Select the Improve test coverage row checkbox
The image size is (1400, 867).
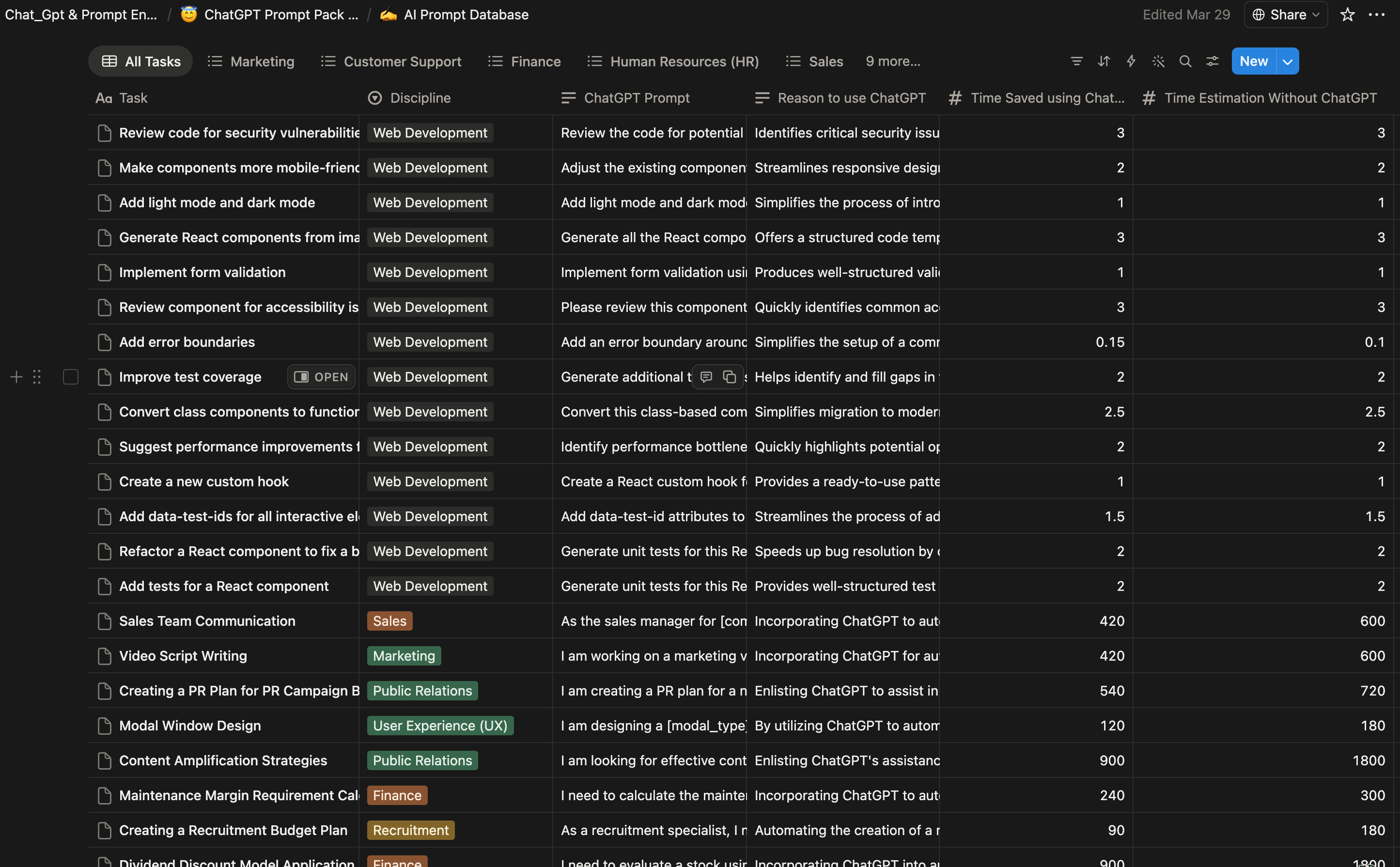pyautogui.click(x=71, y=377)
